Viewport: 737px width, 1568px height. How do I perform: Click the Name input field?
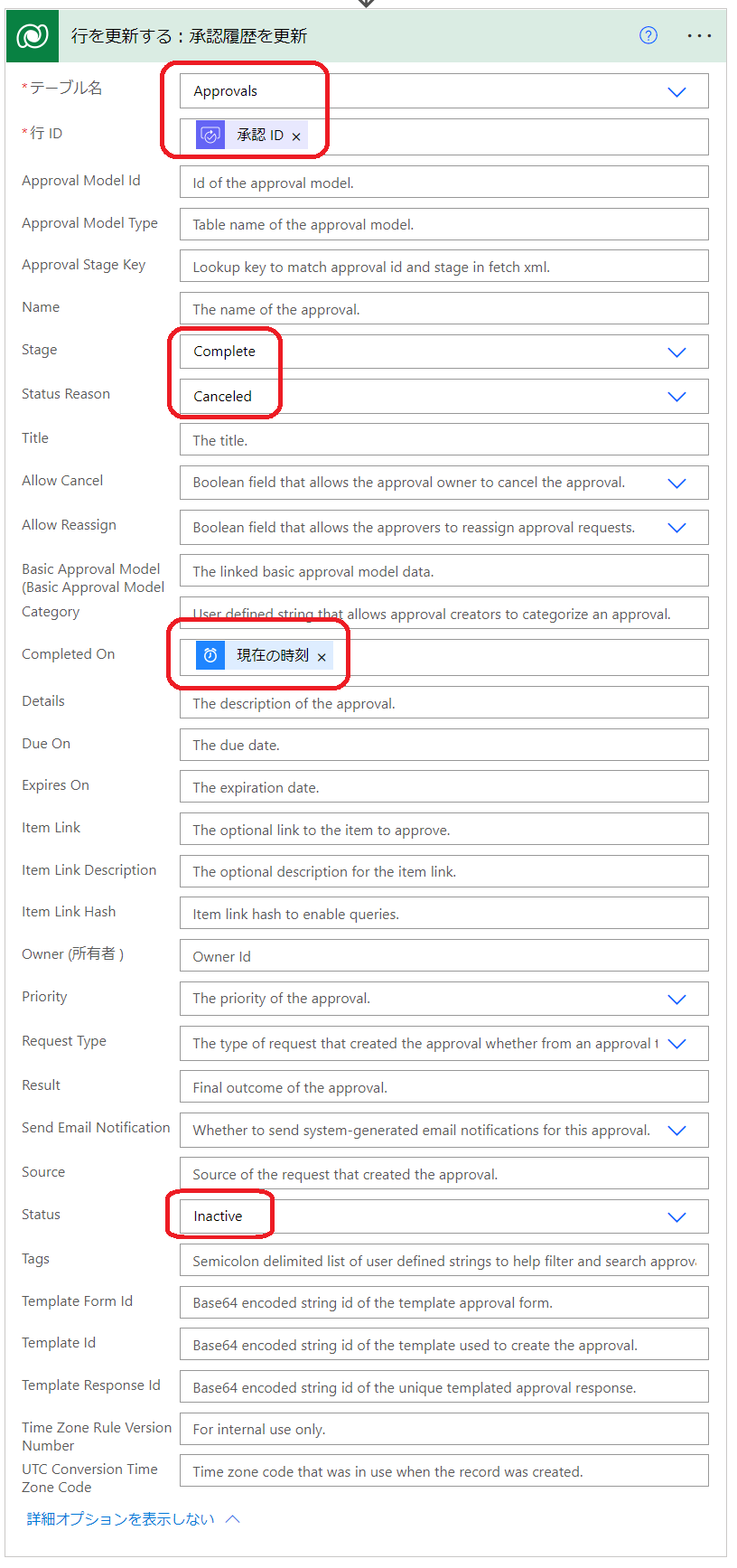pyautogui.click(x=443, y=309)
